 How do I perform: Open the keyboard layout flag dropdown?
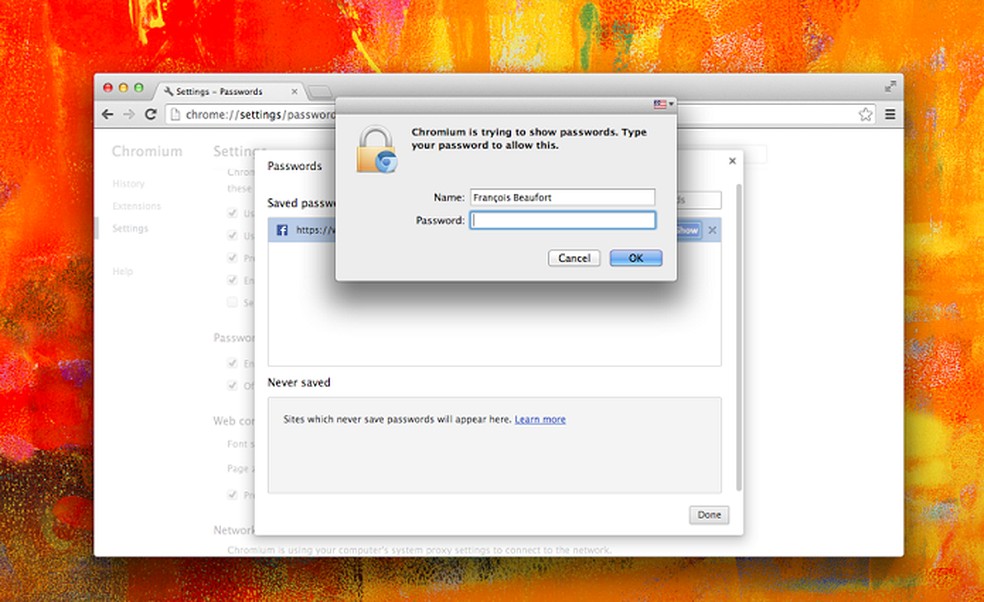click(x=662, y=103)
